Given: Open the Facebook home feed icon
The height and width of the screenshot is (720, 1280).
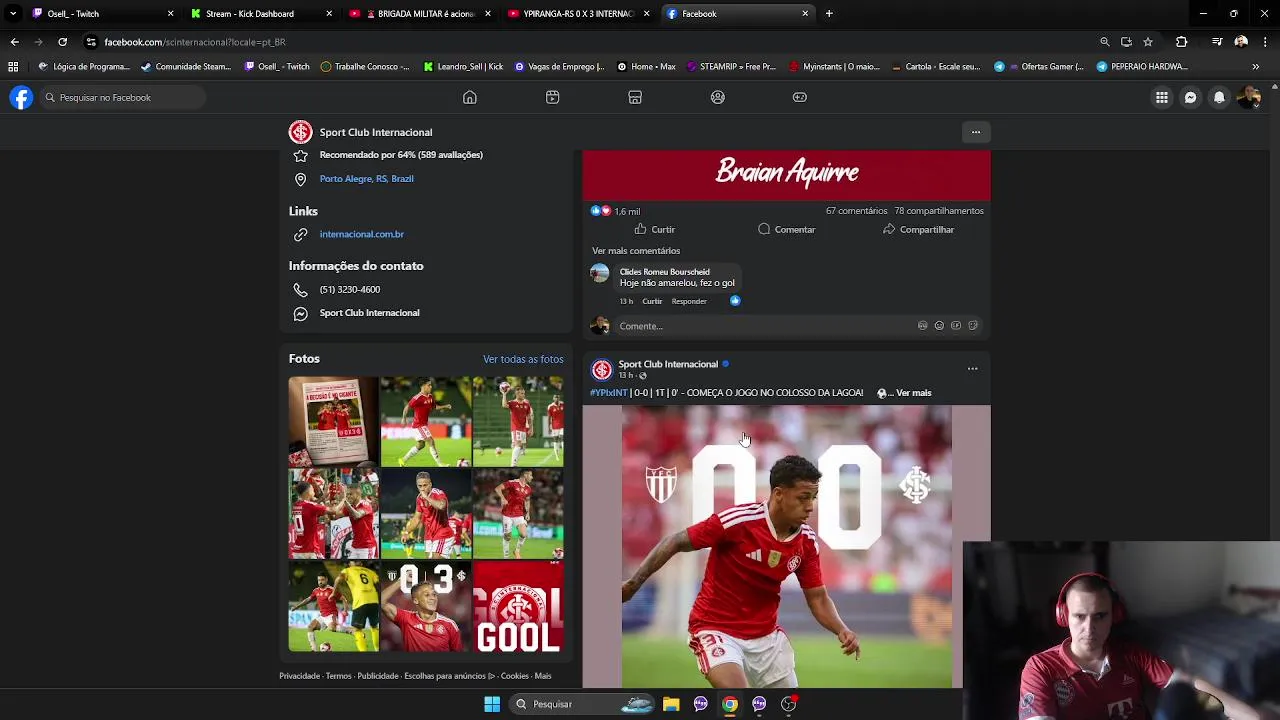Looking at the screenshot, I should pyautogui.click(x=469, y=97).
